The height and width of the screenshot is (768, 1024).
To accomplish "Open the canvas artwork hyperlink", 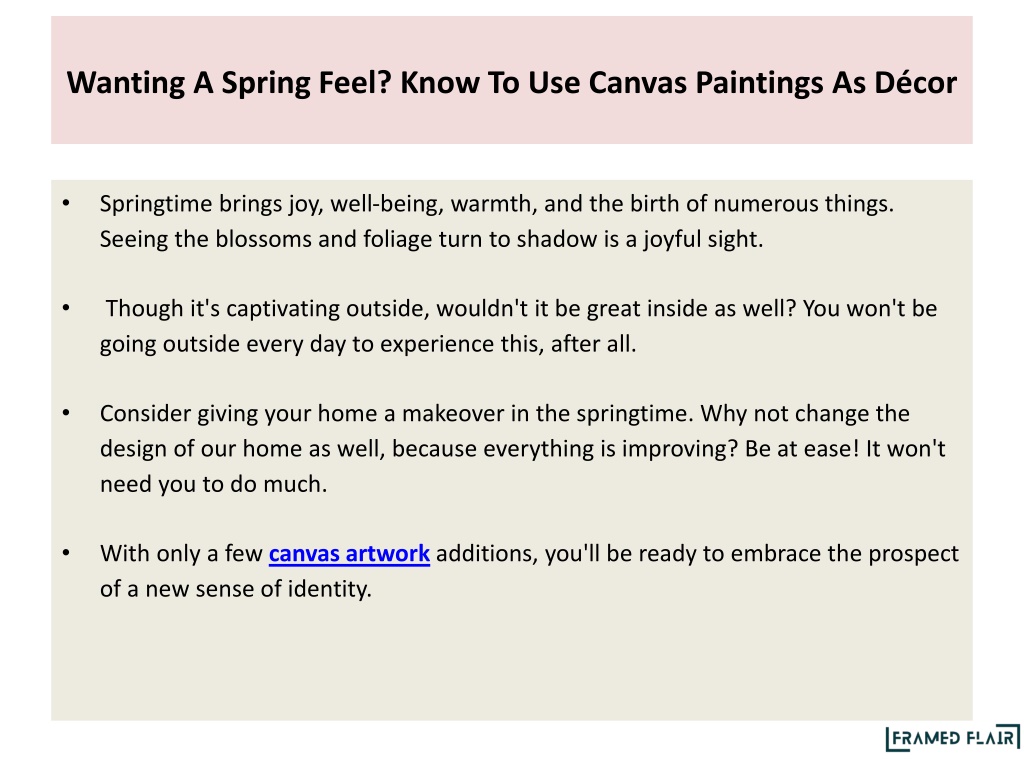I will (x=349, y=554).
